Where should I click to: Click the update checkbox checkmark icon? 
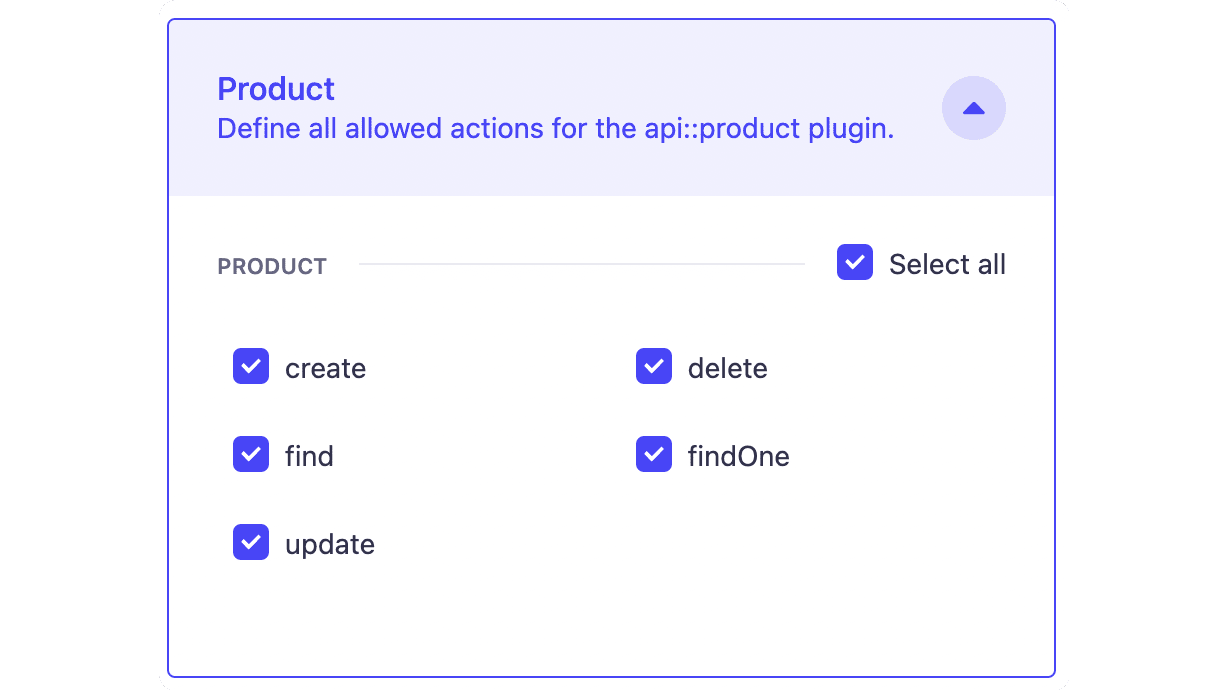pos(251,543)
